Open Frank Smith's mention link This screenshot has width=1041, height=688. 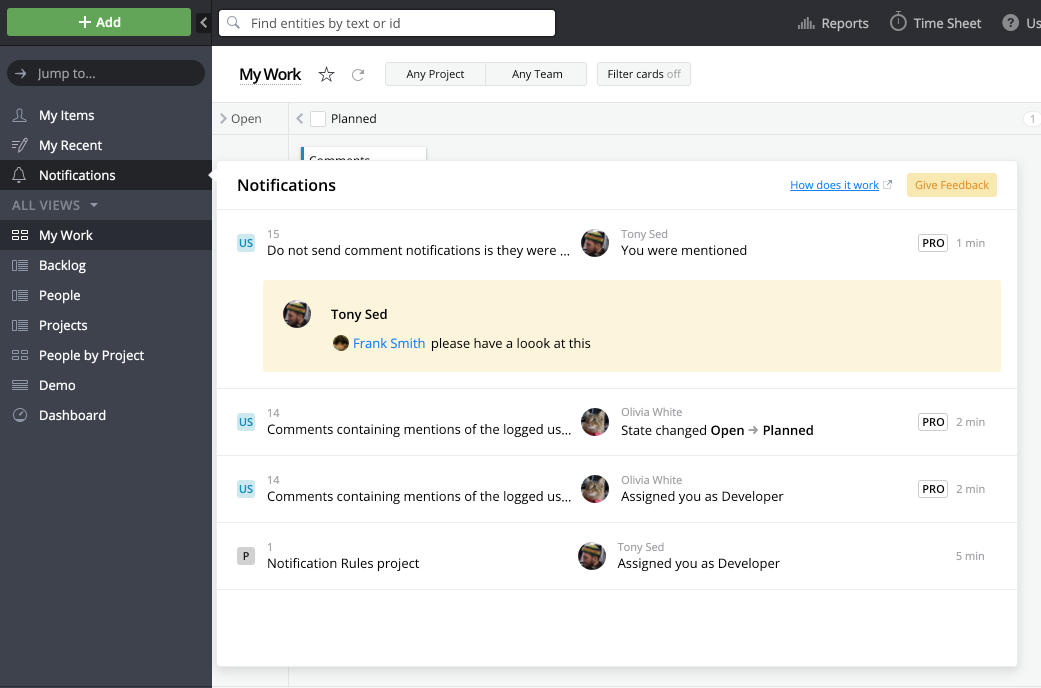point(389,343)
